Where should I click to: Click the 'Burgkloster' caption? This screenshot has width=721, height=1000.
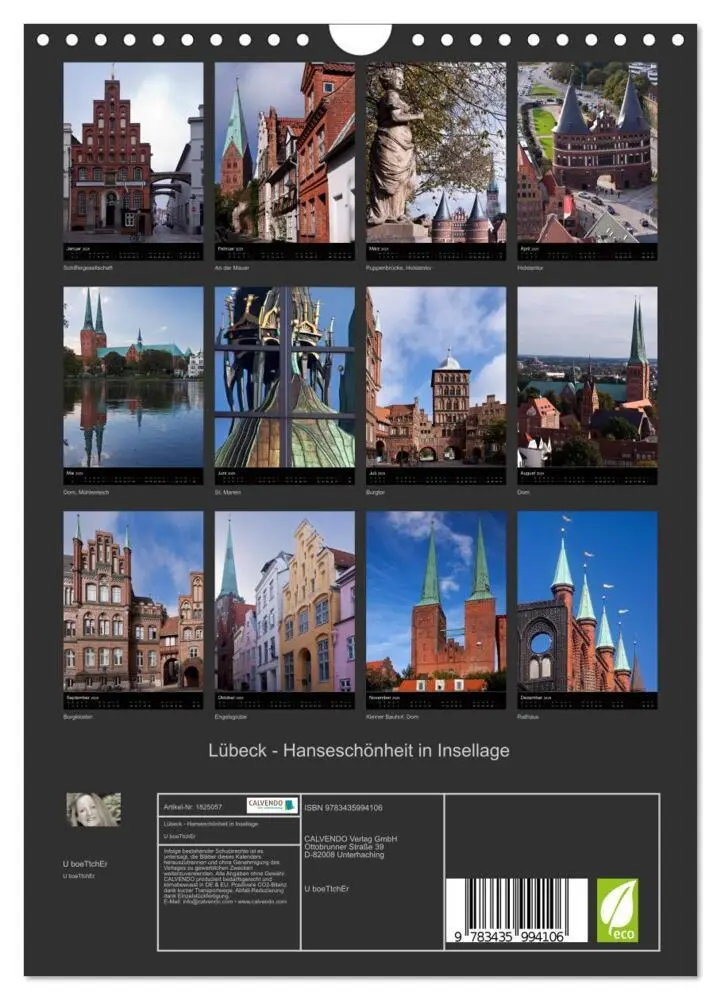pos(78,717)
